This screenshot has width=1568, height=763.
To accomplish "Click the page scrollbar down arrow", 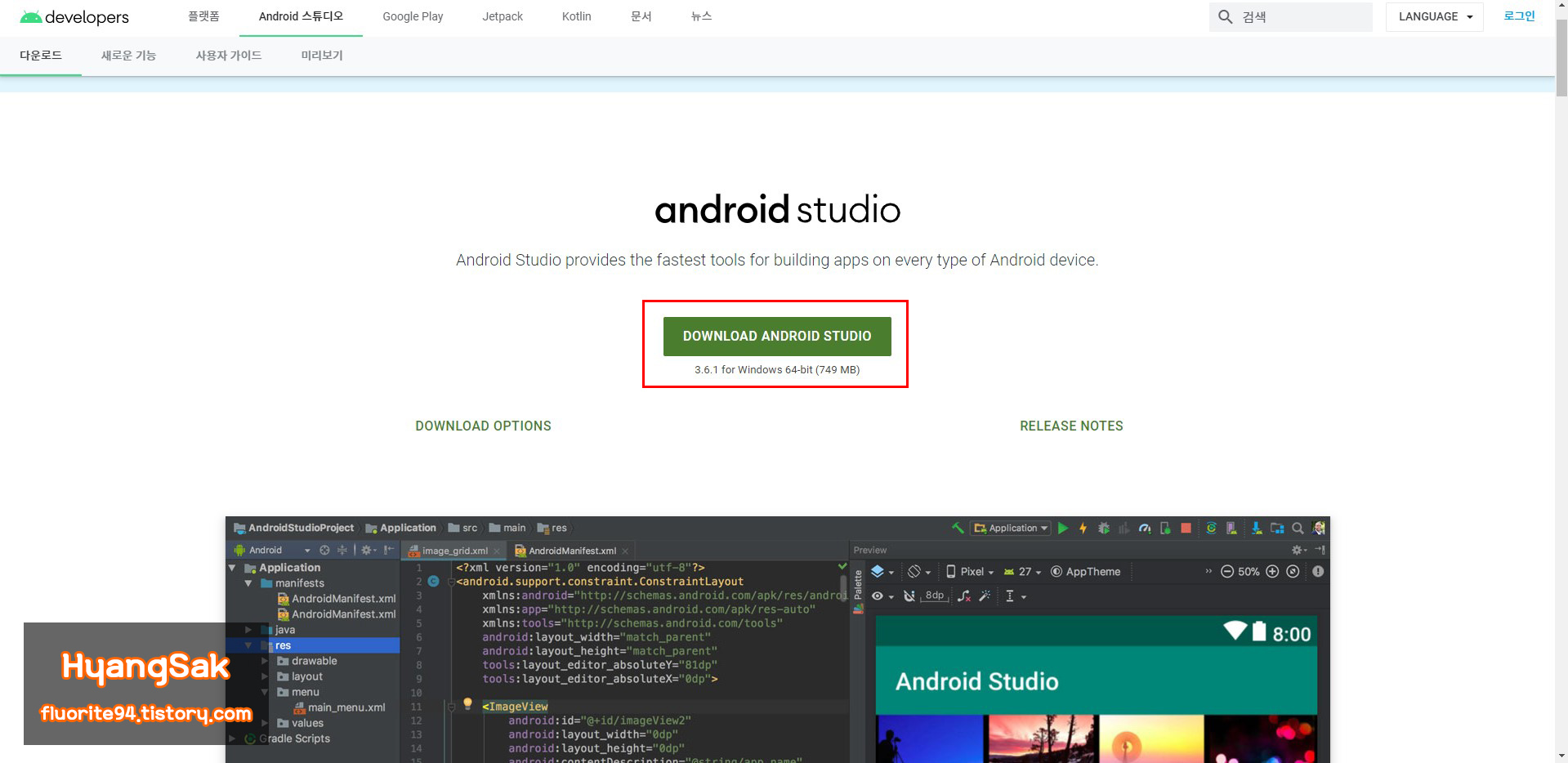I will pos(1561,756).
